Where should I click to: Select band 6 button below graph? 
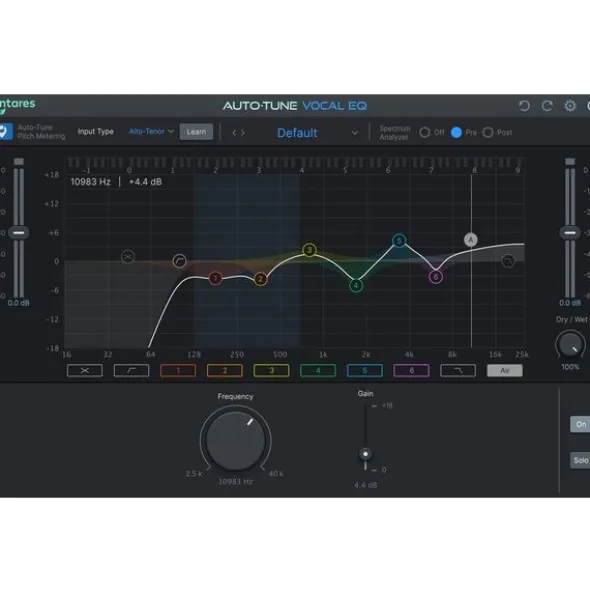pos(411,371)
